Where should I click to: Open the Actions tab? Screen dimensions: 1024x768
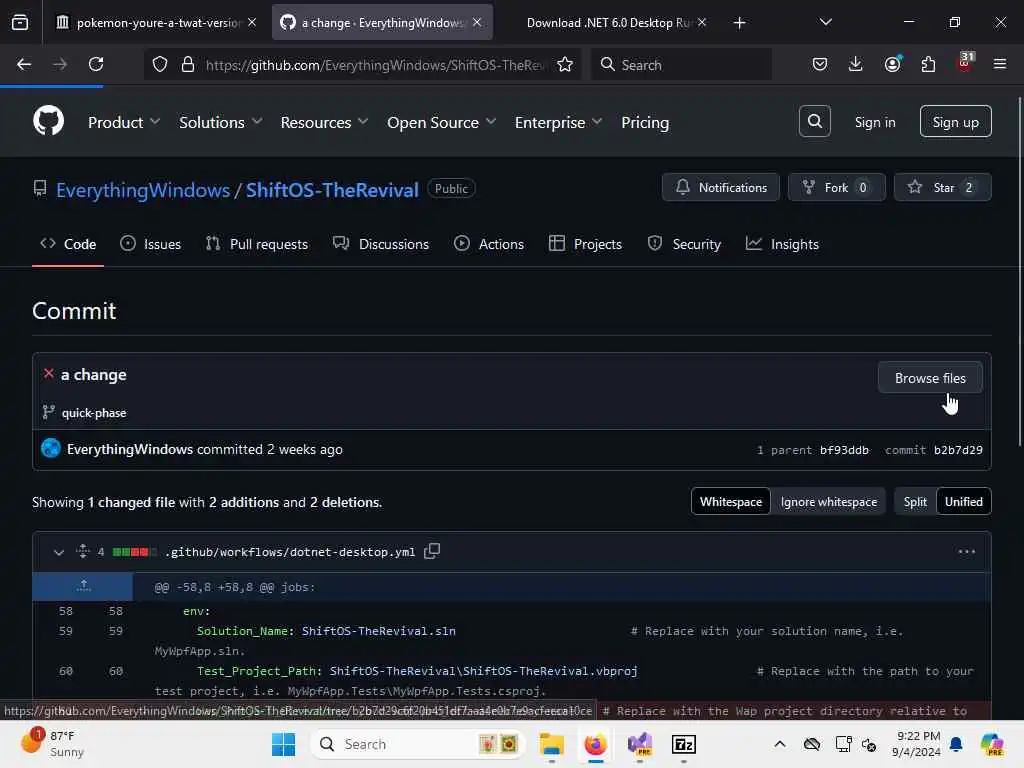click(489, 244)
